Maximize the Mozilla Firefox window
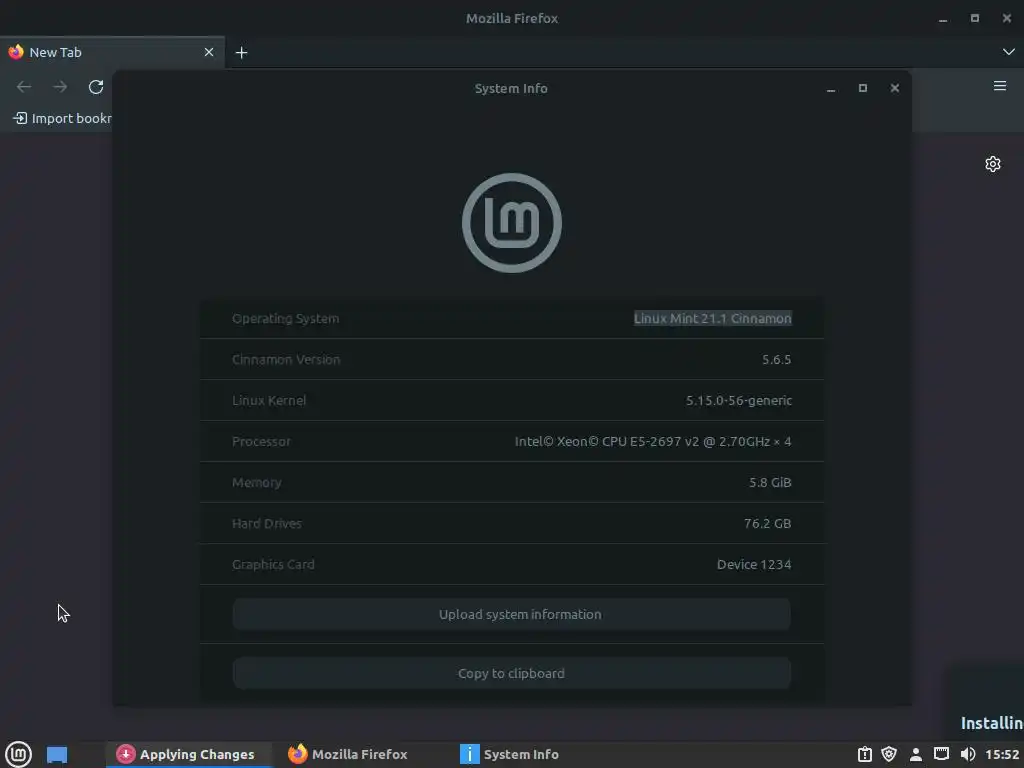The width and height of the screenshot is (1024, 768). 974,18
